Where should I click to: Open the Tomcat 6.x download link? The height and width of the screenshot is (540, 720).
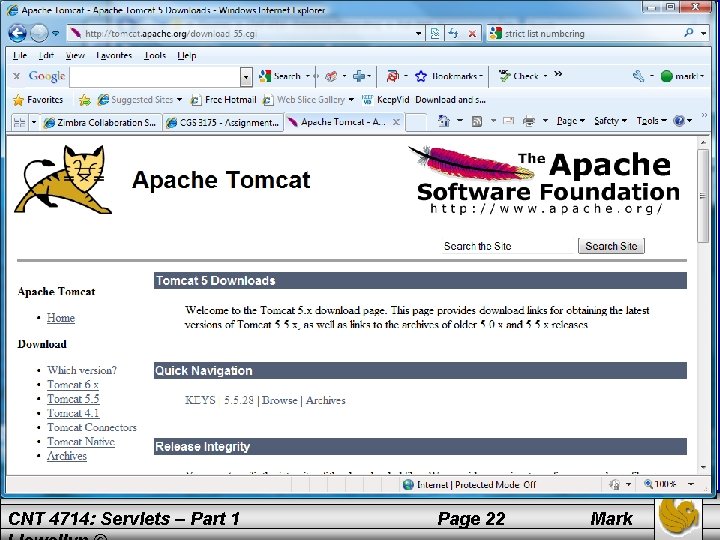tap(73, 384)
